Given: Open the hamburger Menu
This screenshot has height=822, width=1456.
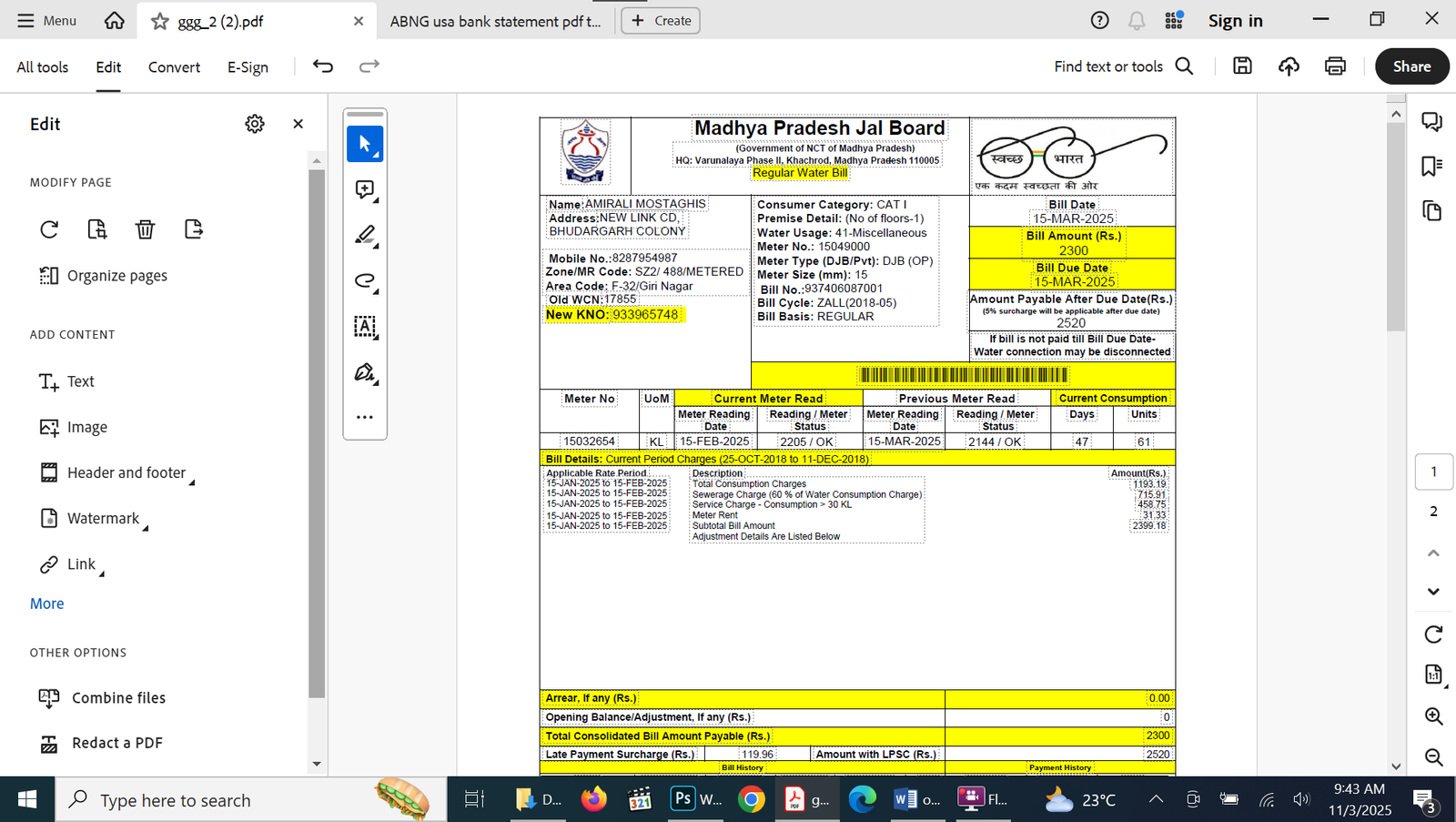Looking at the screenshot, I should (x=45, y=20).
